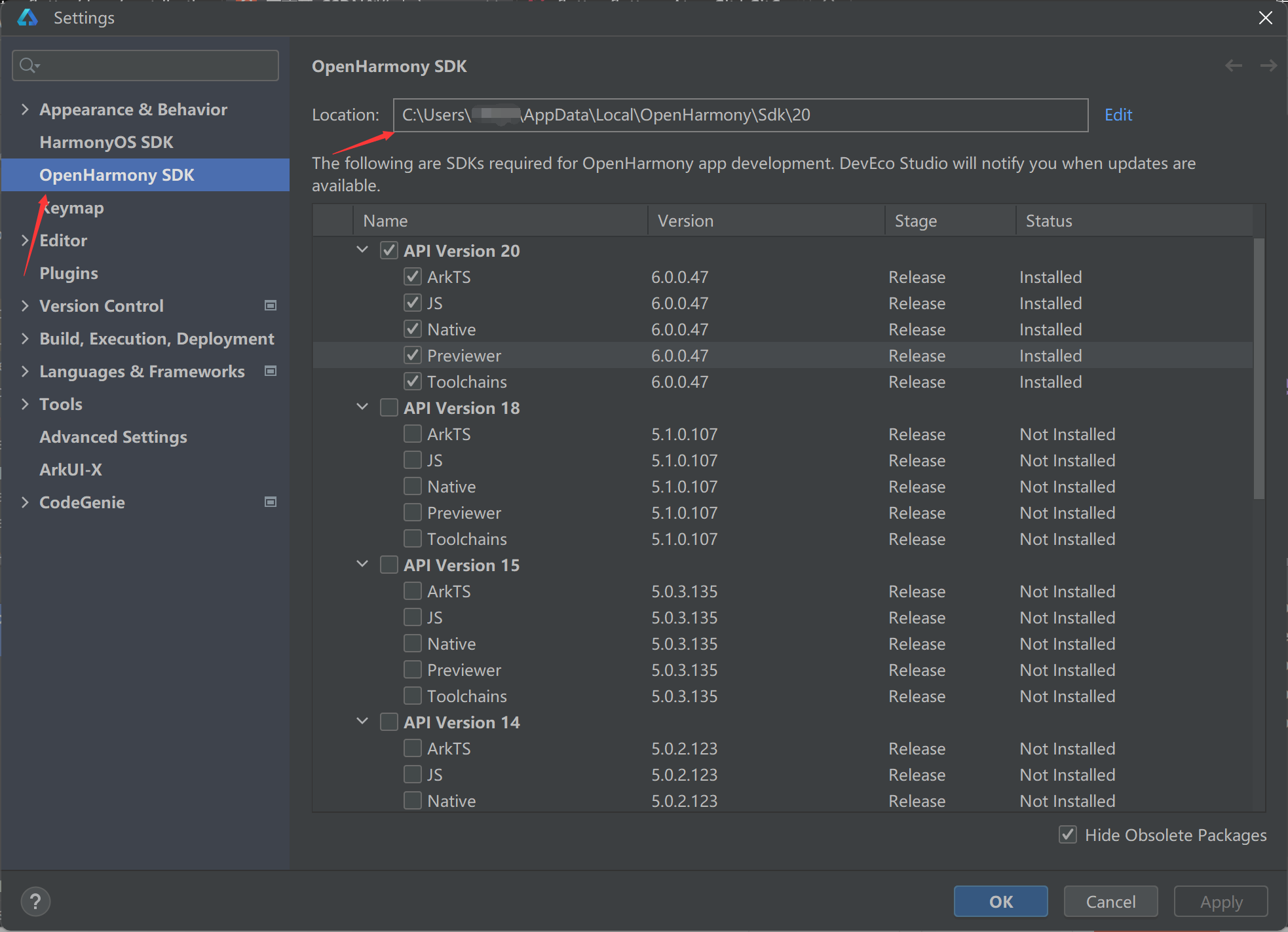
Task: Click the back navigation arrow icon
Action: [1234, 65]
